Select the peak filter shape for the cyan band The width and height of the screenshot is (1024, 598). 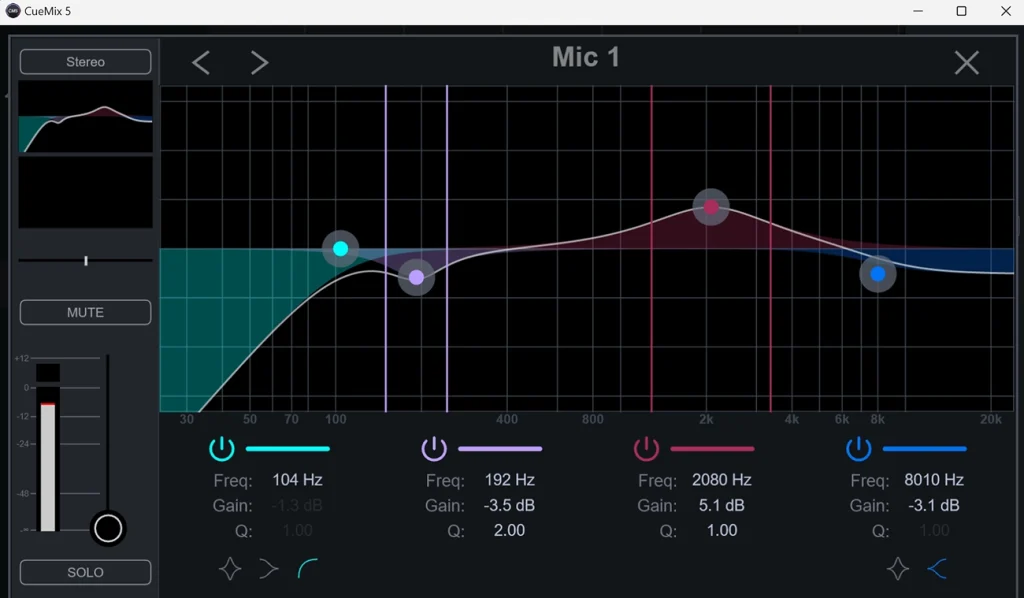[230, 569]
